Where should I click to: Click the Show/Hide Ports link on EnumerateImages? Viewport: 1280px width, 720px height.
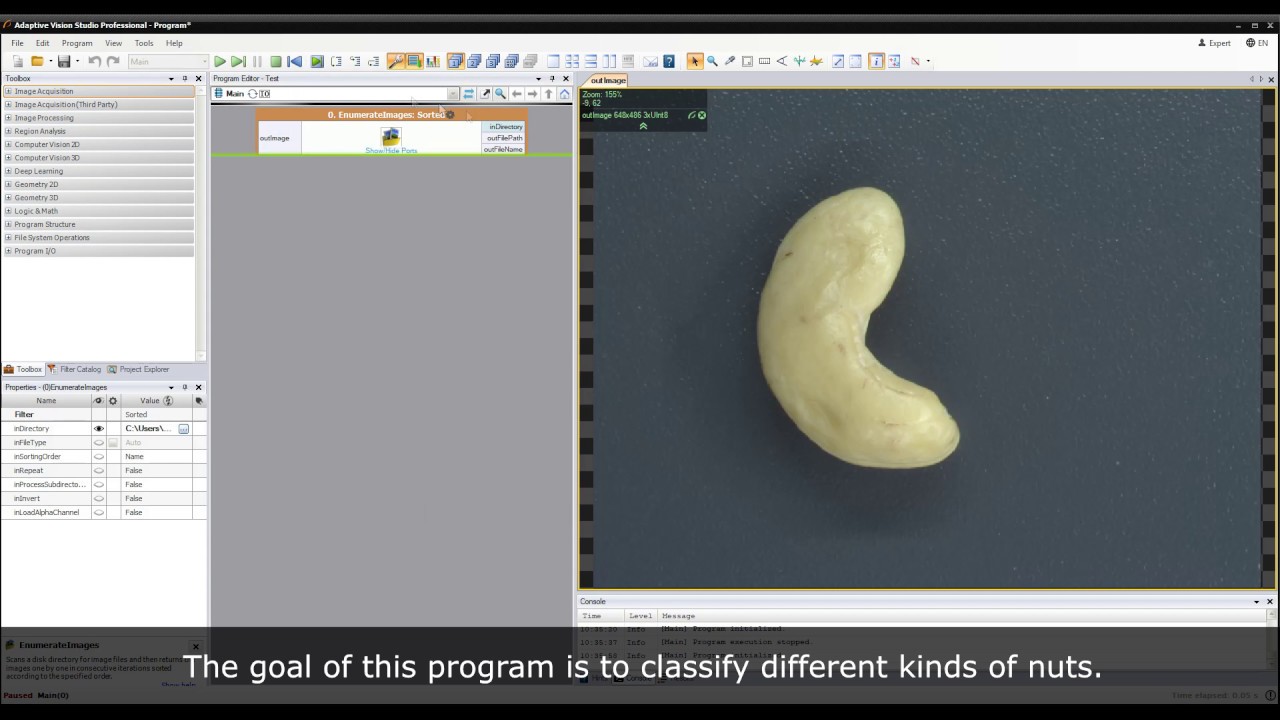click(x=391, y=150)
